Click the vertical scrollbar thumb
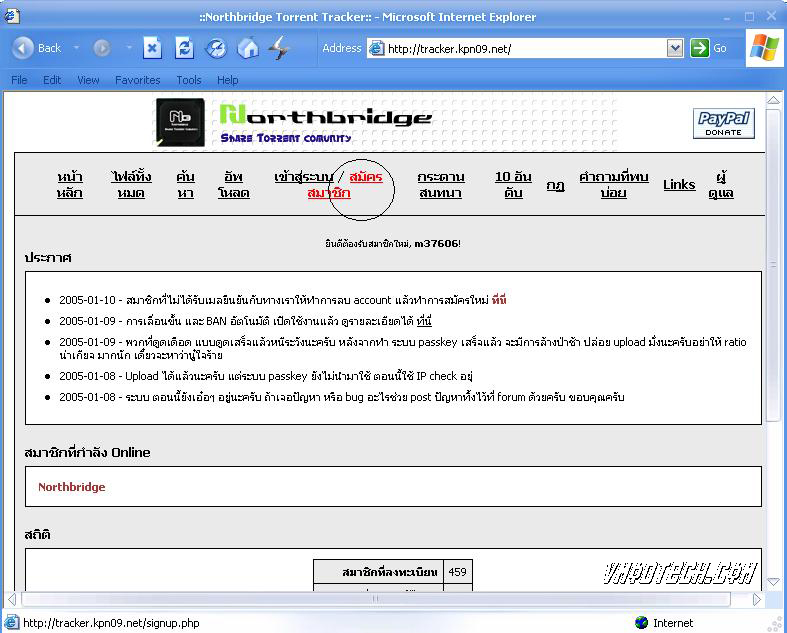The width and height of the screenshot is (787, 633). pyautogui.click(x=773, y=265)
